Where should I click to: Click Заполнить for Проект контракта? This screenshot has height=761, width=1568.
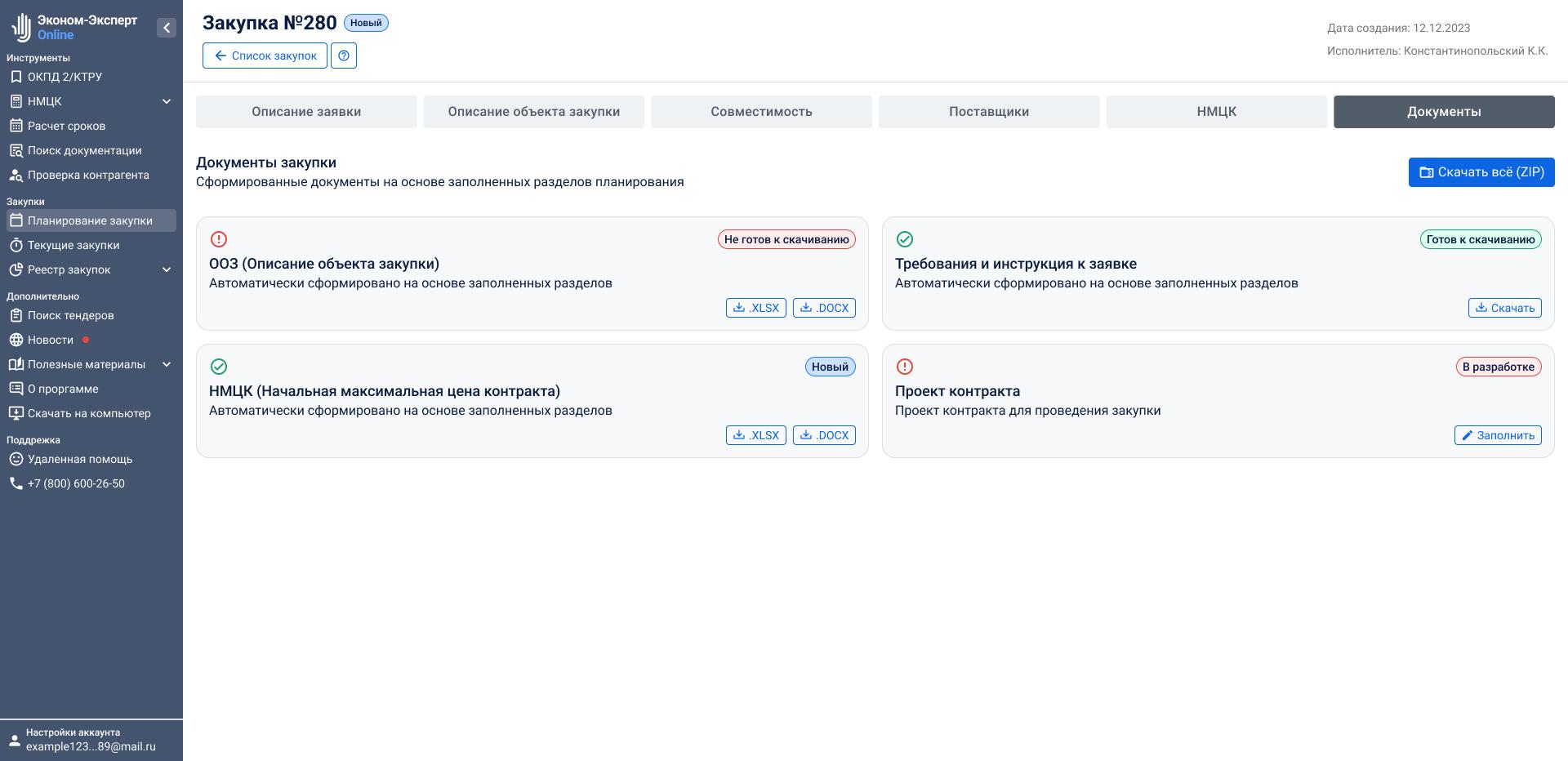pyautogui.click(x=1497, y=435)
